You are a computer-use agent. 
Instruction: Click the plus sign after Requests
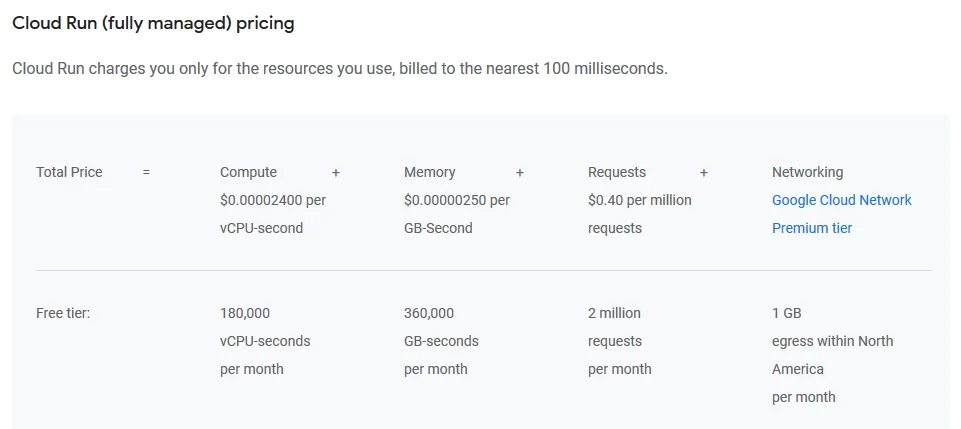click(x=704, y=173)
